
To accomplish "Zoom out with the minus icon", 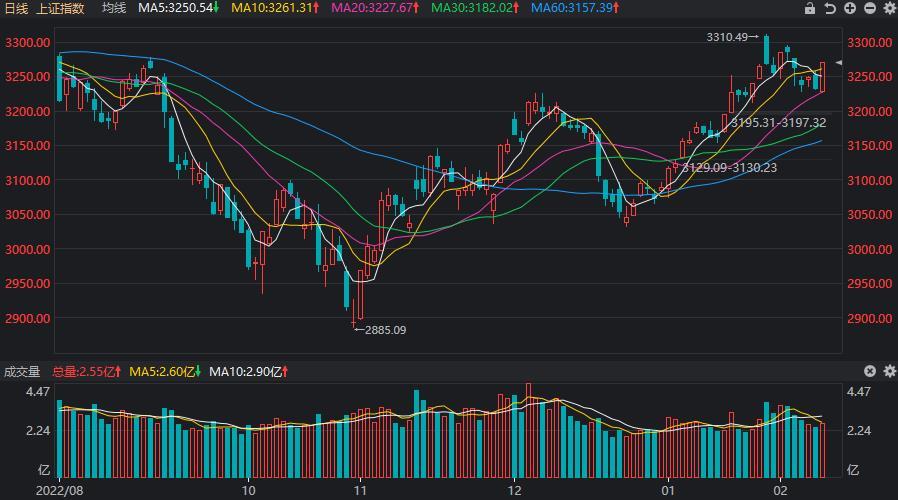I will [869, 8].
